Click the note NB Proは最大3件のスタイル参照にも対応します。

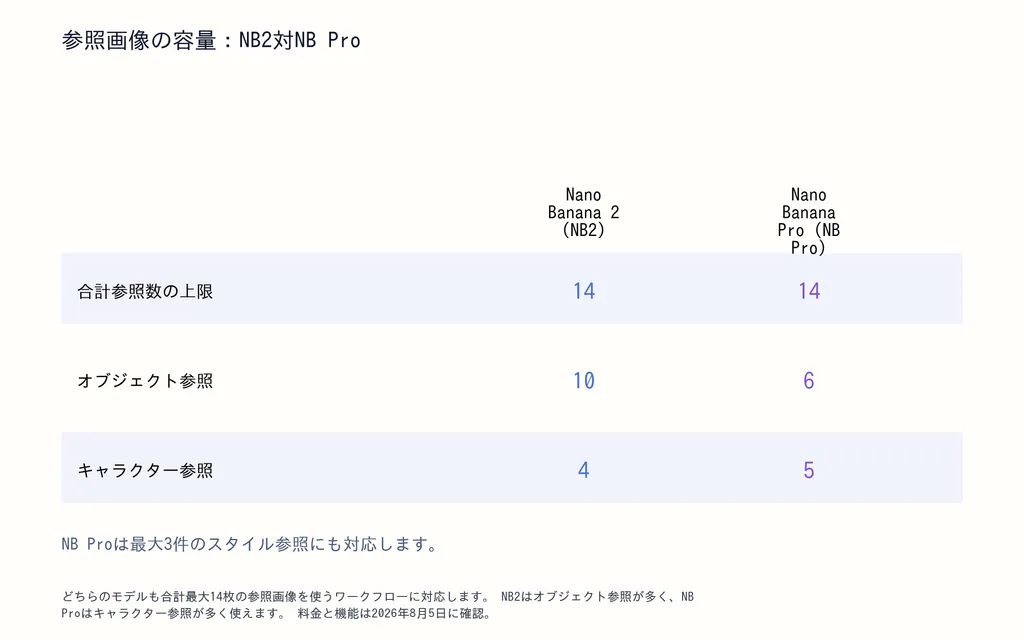[251, 544]
